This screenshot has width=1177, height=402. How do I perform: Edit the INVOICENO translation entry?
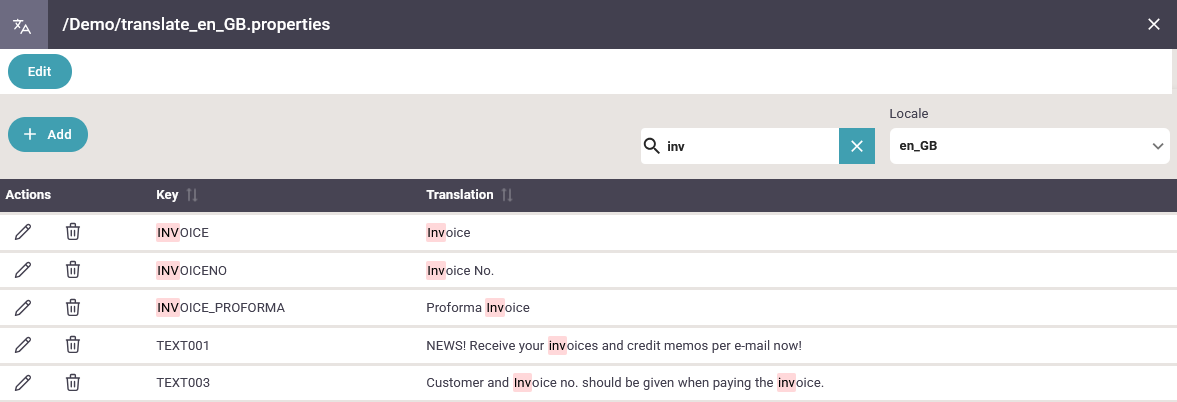point(23,269)
